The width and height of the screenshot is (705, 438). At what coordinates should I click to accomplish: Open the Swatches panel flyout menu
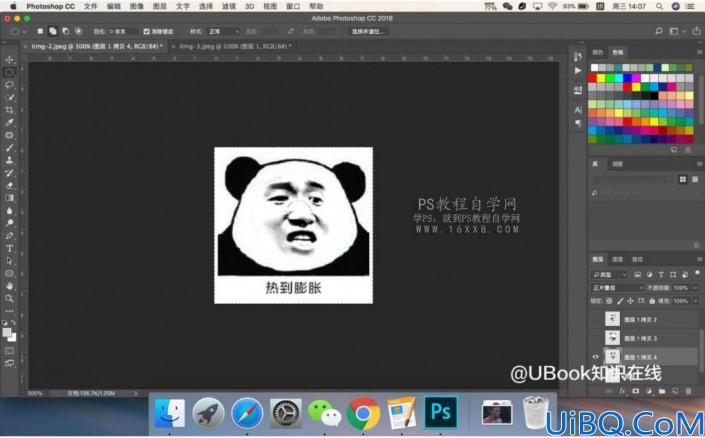pos(699,52)
